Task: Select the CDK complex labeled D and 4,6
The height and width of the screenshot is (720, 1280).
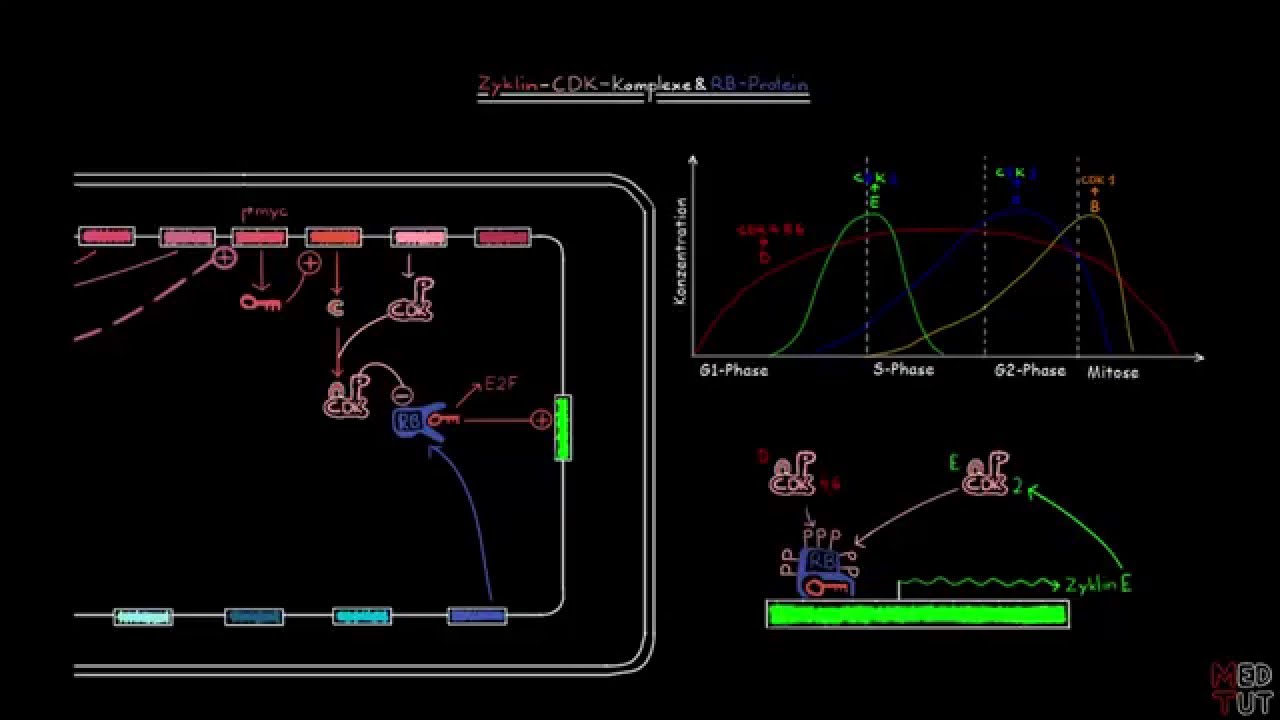Action: (794, 475)
